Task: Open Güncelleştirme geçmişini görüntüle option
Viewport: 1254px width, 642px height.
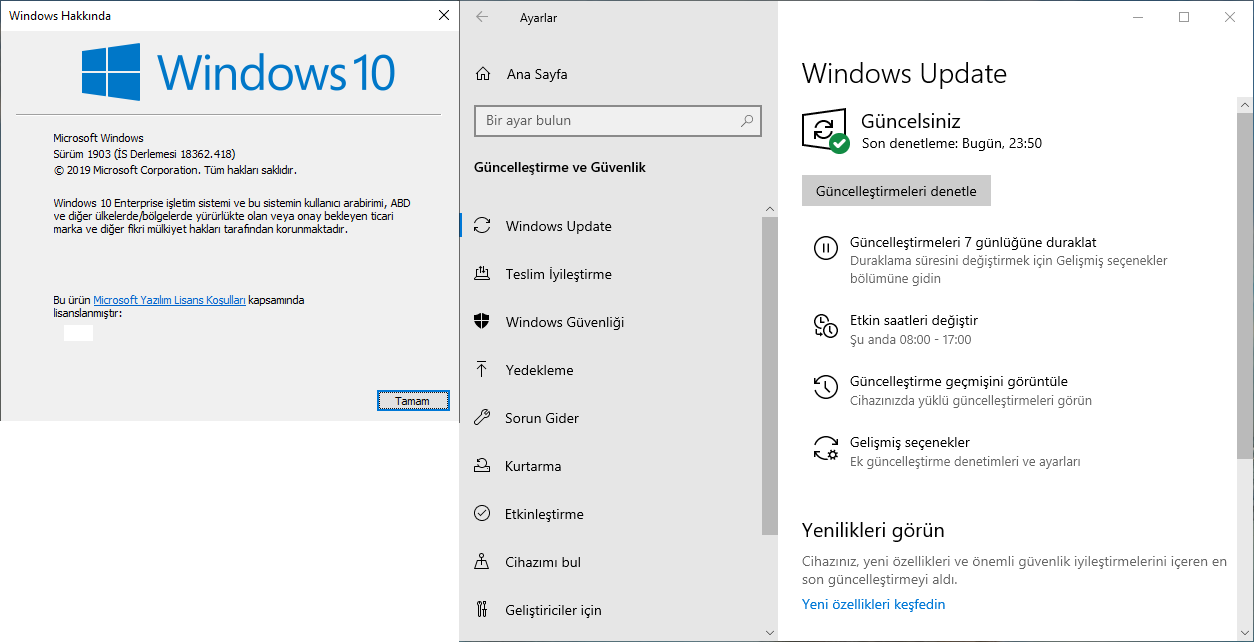Action: 959,381
